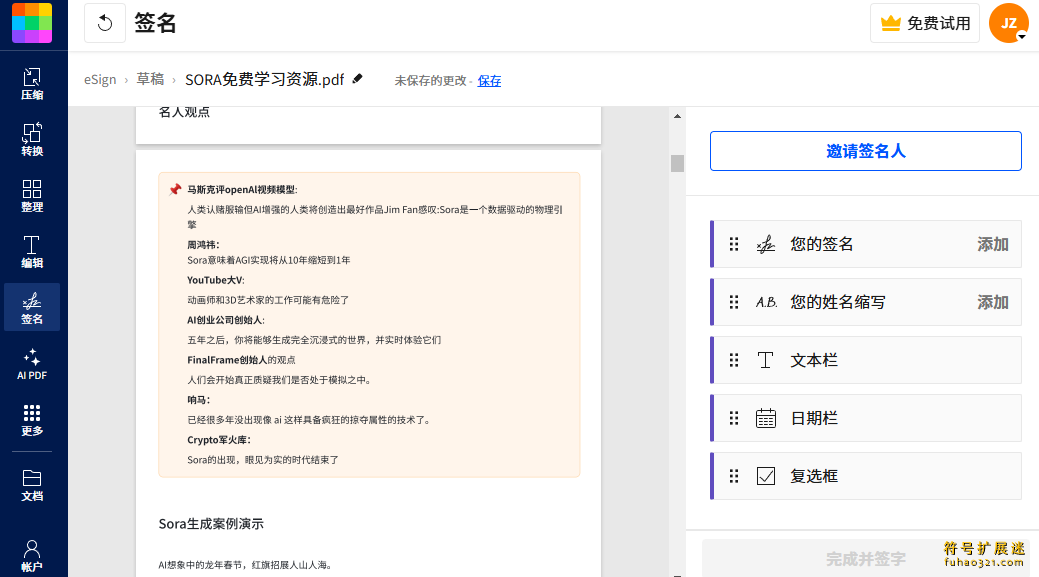Click the pencil icon to rename file
1039x577 pixels.
[358, 79]
